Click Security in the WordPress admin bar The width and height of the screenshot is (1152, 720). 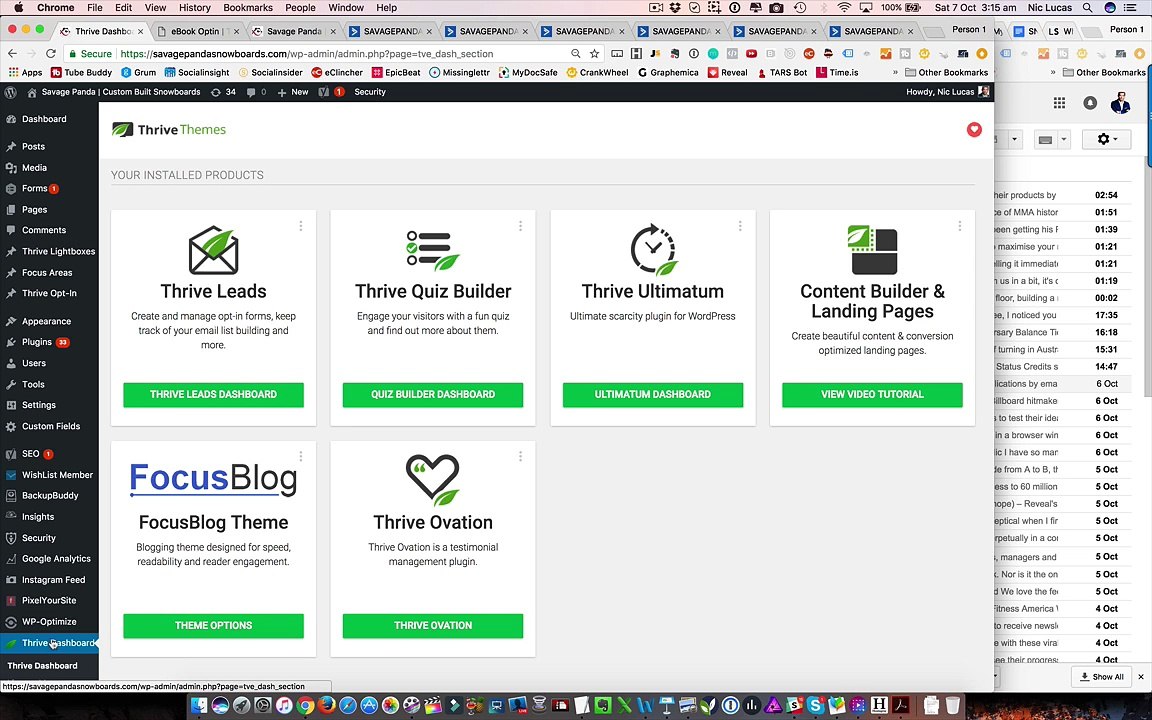[370, 92]
